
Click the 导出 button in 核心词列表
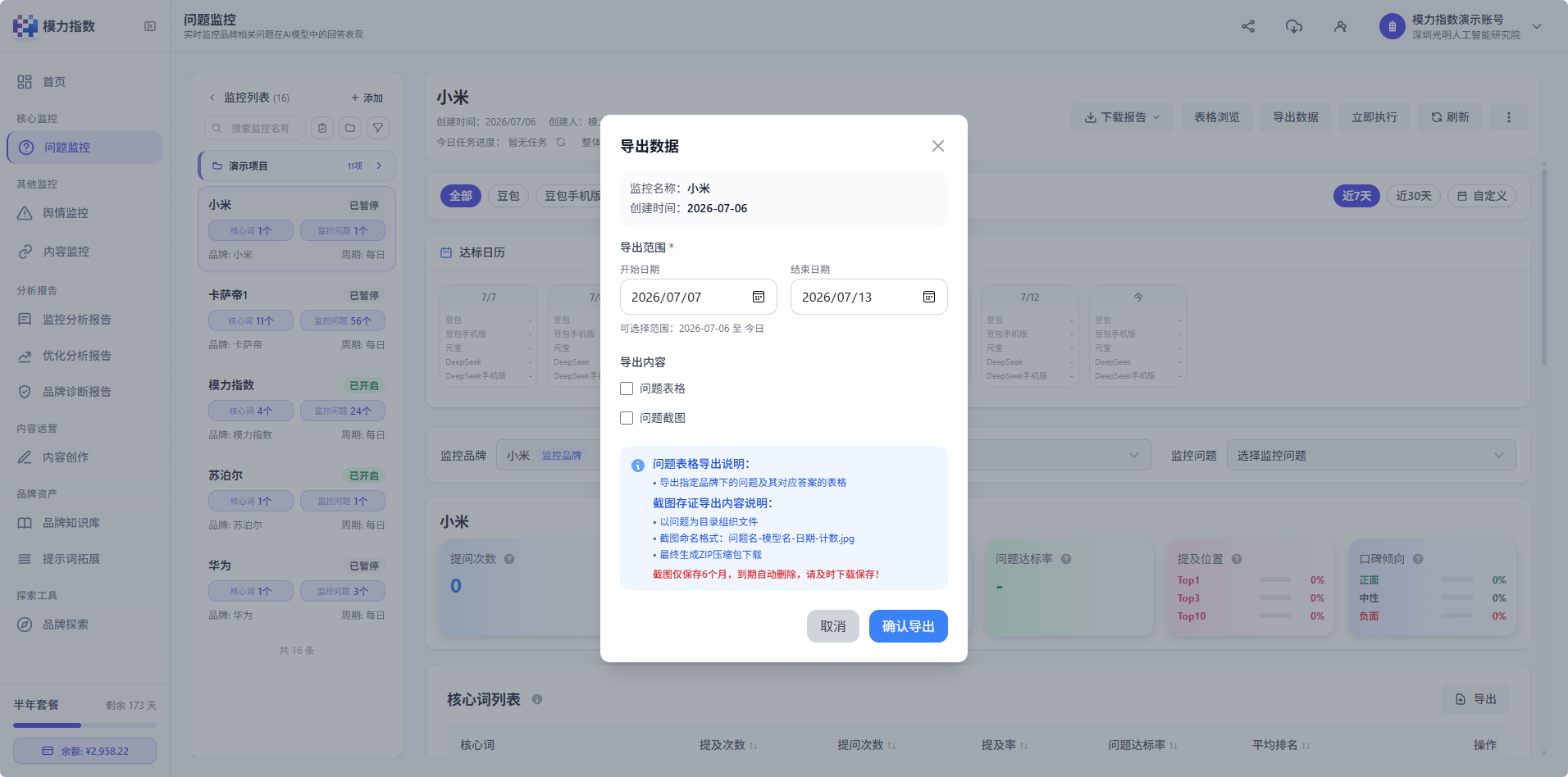[1475, 699]
